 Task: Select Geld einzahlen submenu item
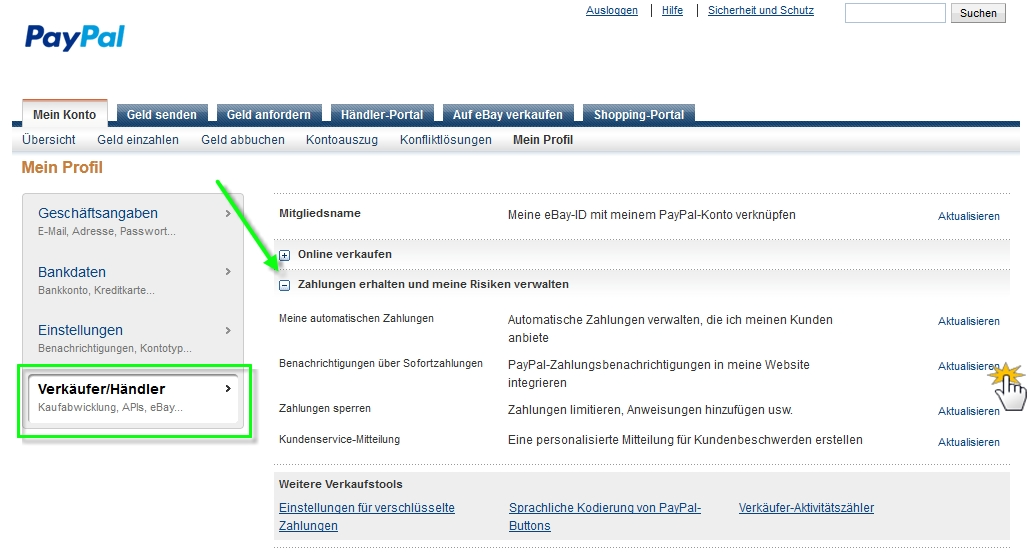coord(138,140)
